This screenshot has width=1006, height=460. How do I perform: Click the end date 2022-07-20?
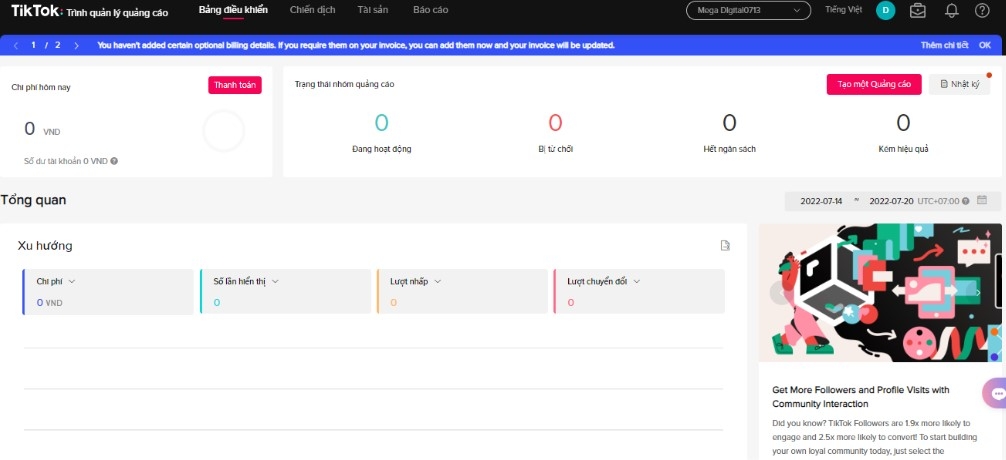click(x=891, y=201)
